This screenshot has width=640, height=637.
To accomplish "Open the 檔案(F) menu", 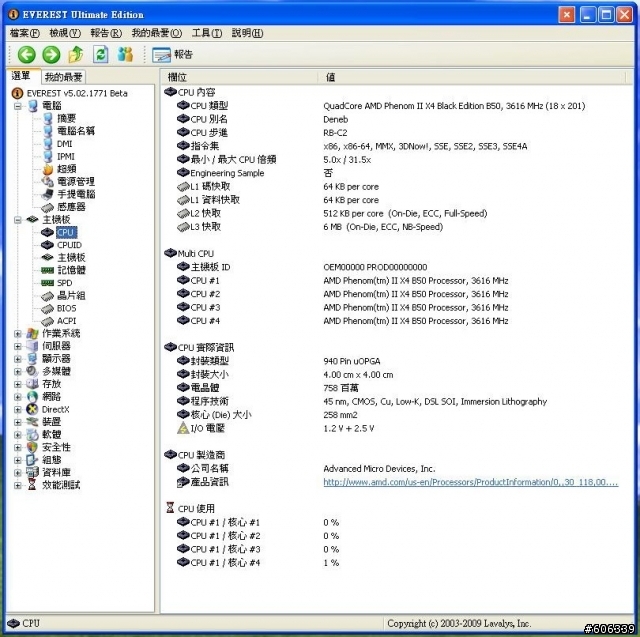I will (x=24, y=33).
